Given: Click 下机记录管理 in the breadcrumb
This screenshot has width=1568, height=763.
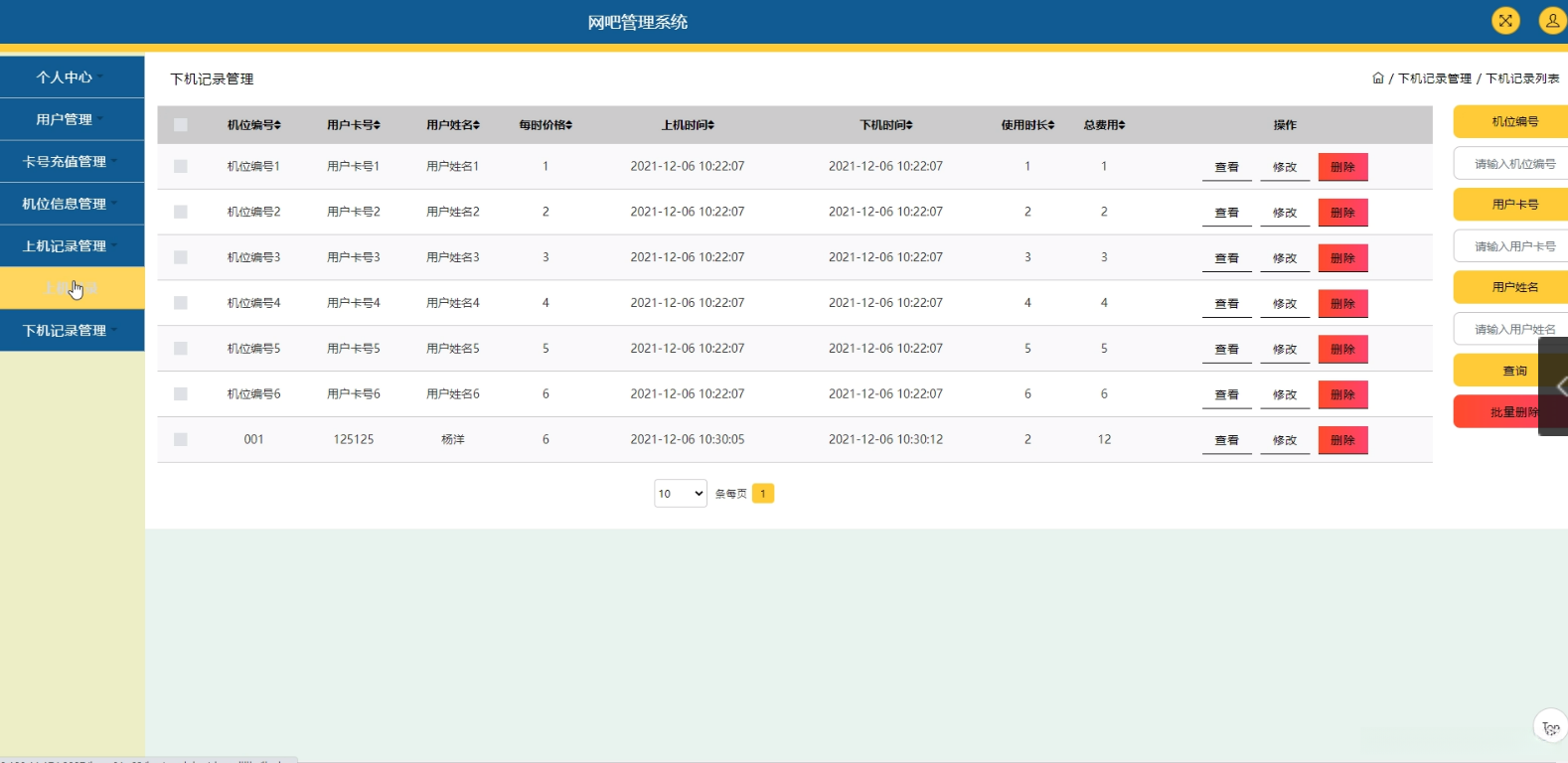Looking at the screenshot, I should [x=1435, y=78].
